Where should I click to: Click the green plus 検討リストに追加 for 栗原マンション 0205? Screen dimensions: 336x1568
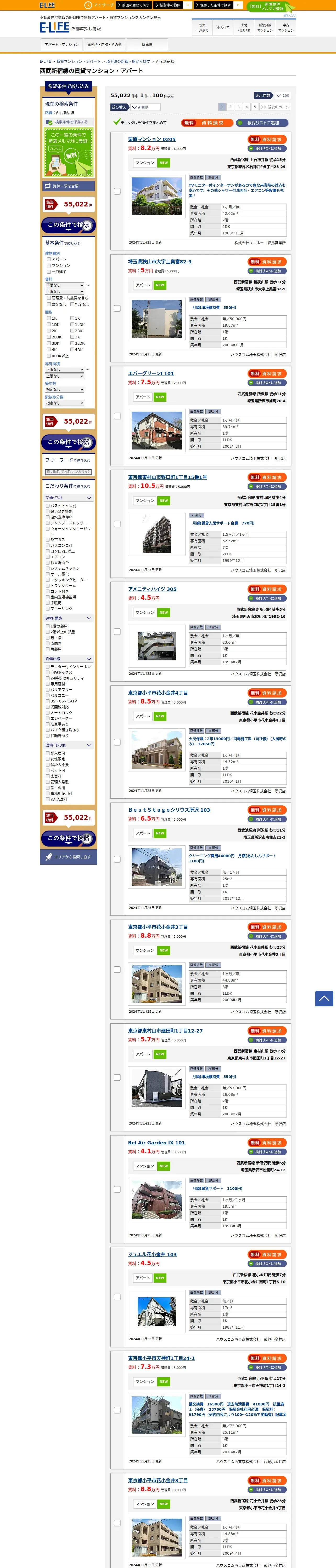(x=267, y=148)
